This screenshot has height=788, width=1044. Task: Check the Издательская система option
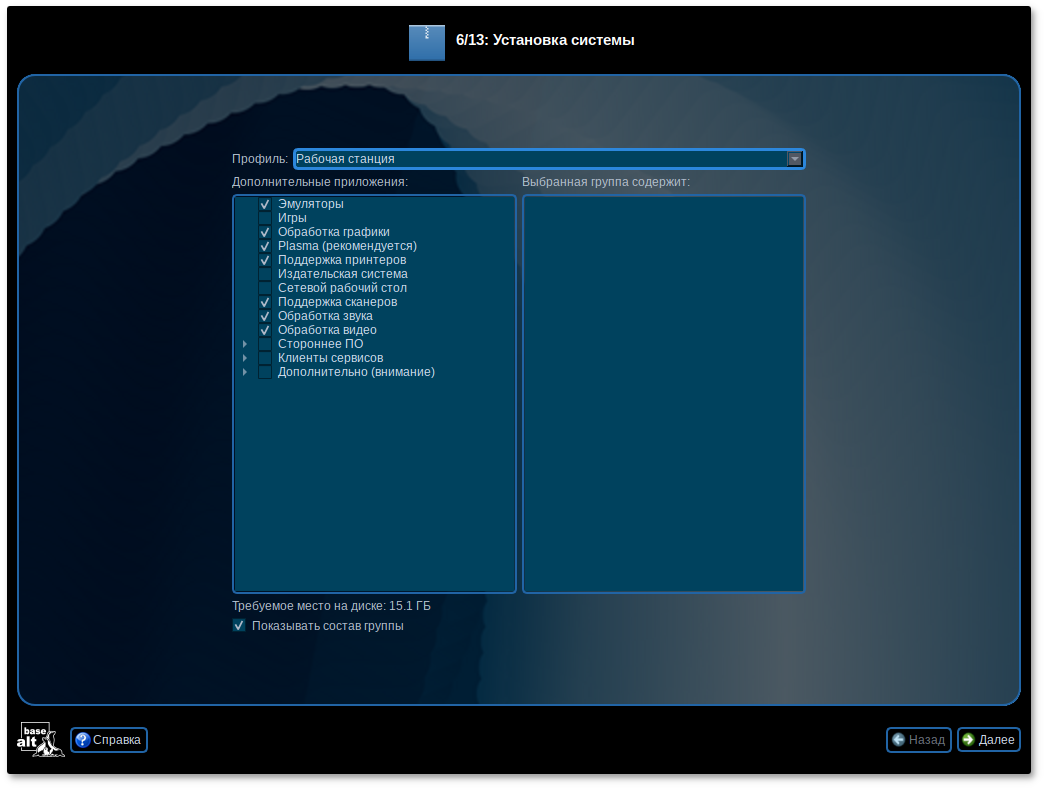click(265, 274)
